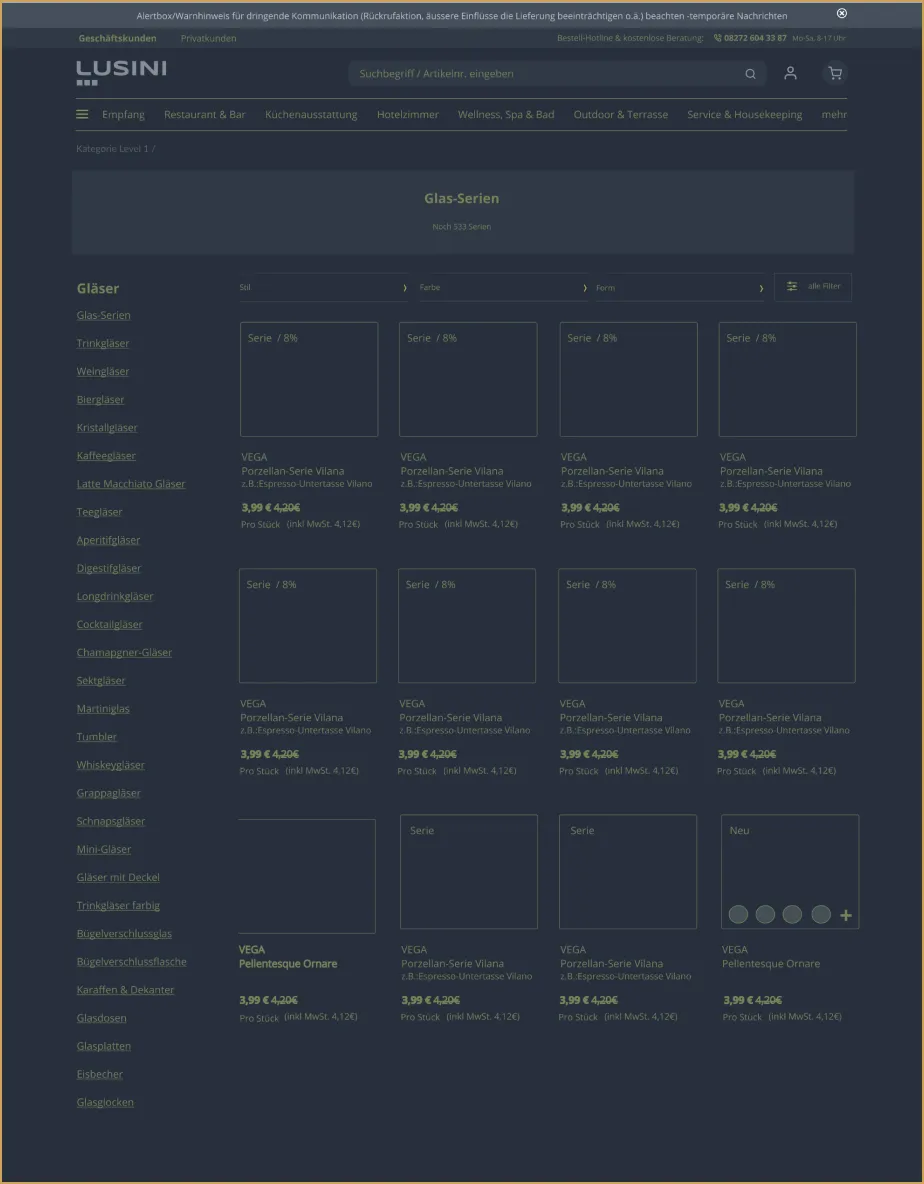
Task: Click the Gläser sidebar heading
Action: (98, 288)
